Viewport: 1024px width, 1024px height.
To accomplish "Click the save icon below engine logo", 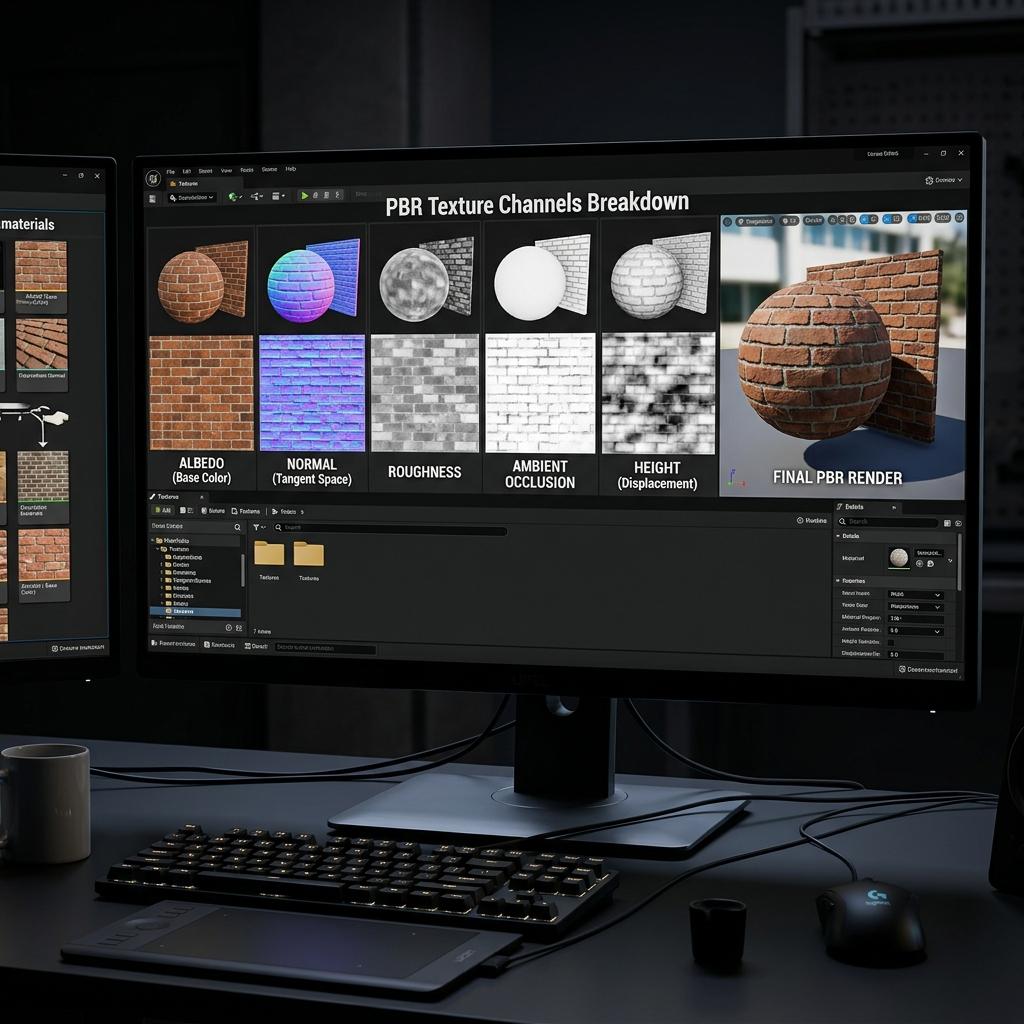I will click(152, 198).
